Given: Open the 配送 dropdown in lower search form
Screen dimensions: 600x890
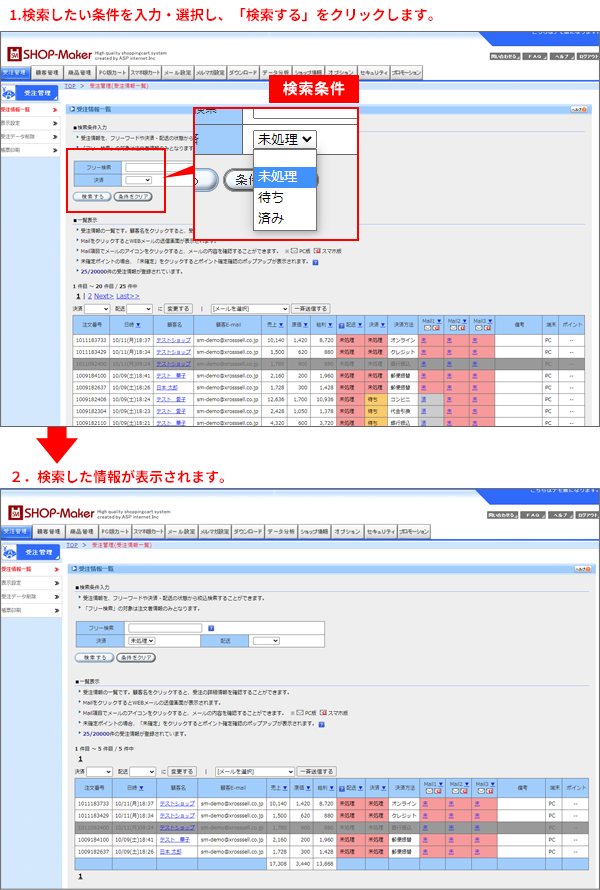Looking at the screenshot, I should pyautogui.click(x=266, y=640).
